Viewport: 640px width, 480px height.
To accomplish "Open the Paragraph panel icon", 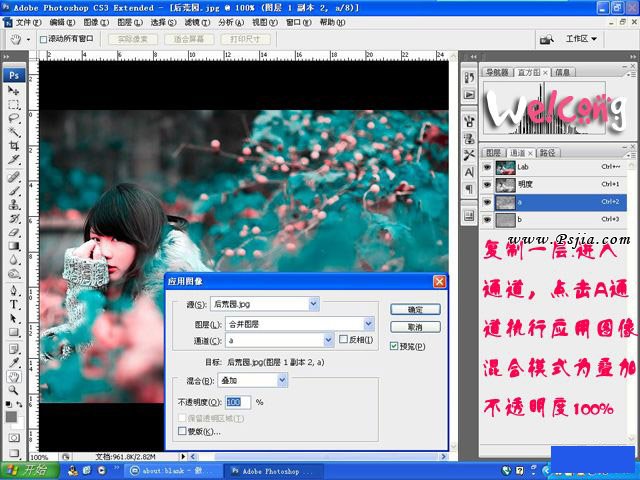I will [x=469, y=189].
